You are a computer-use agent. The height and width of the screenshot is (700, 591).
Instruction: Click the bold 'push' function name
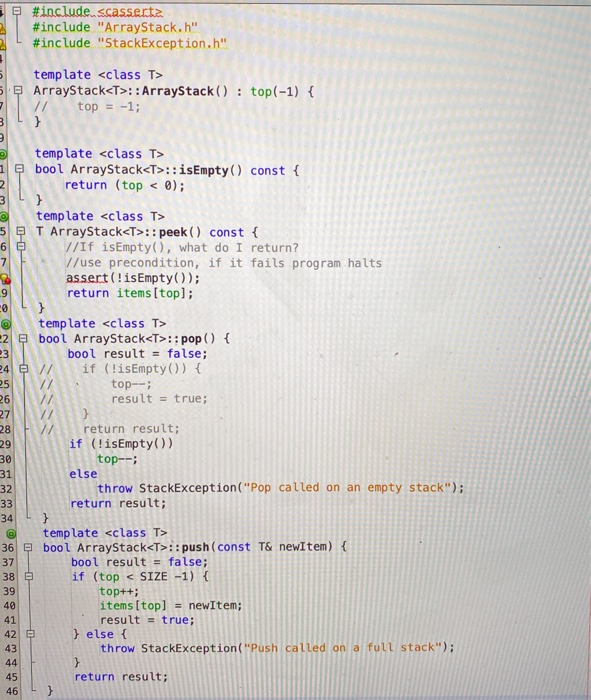pyautogui.click(x=195, y=547)
